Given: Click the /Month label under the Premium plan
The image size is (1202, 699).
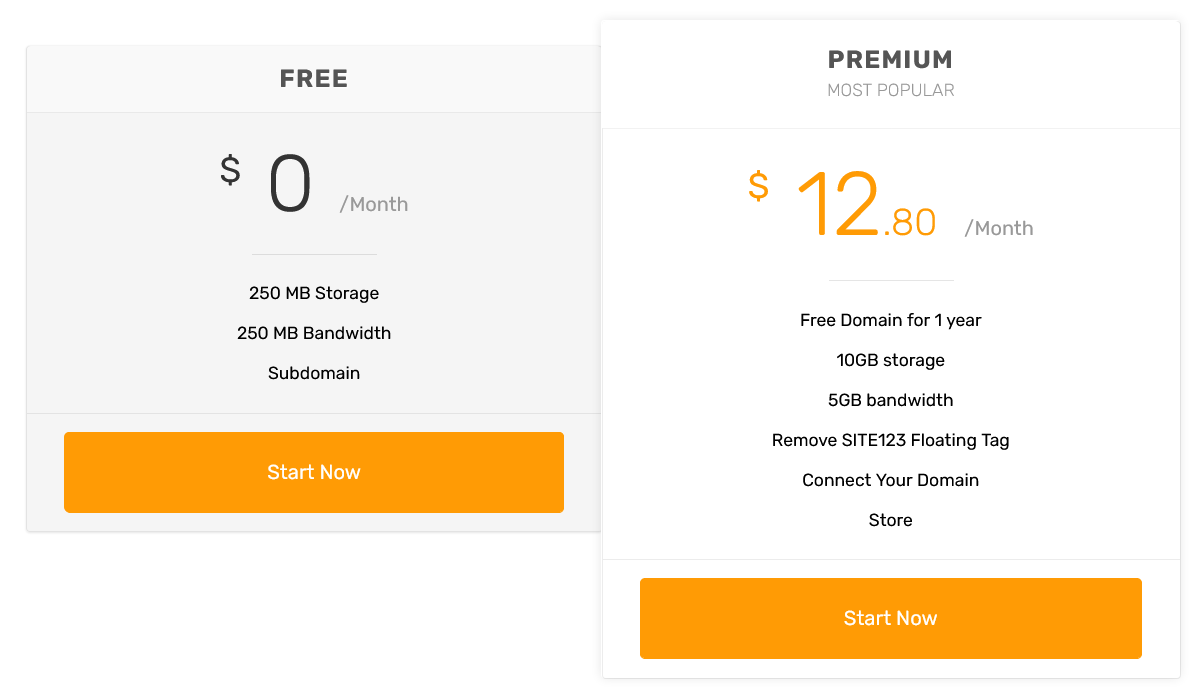Looking at the screenshot, I should (x=999, y=229).
